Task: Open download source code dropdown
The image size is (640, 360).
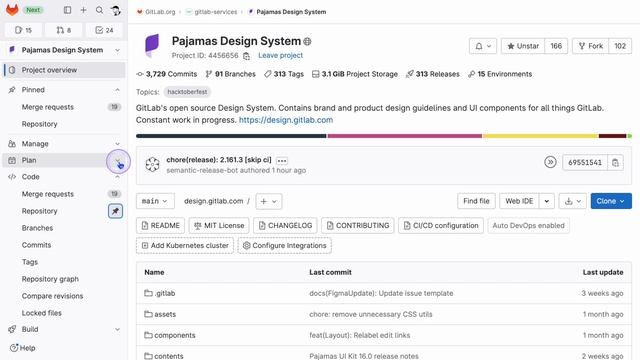Action: (x=573, y=201)
